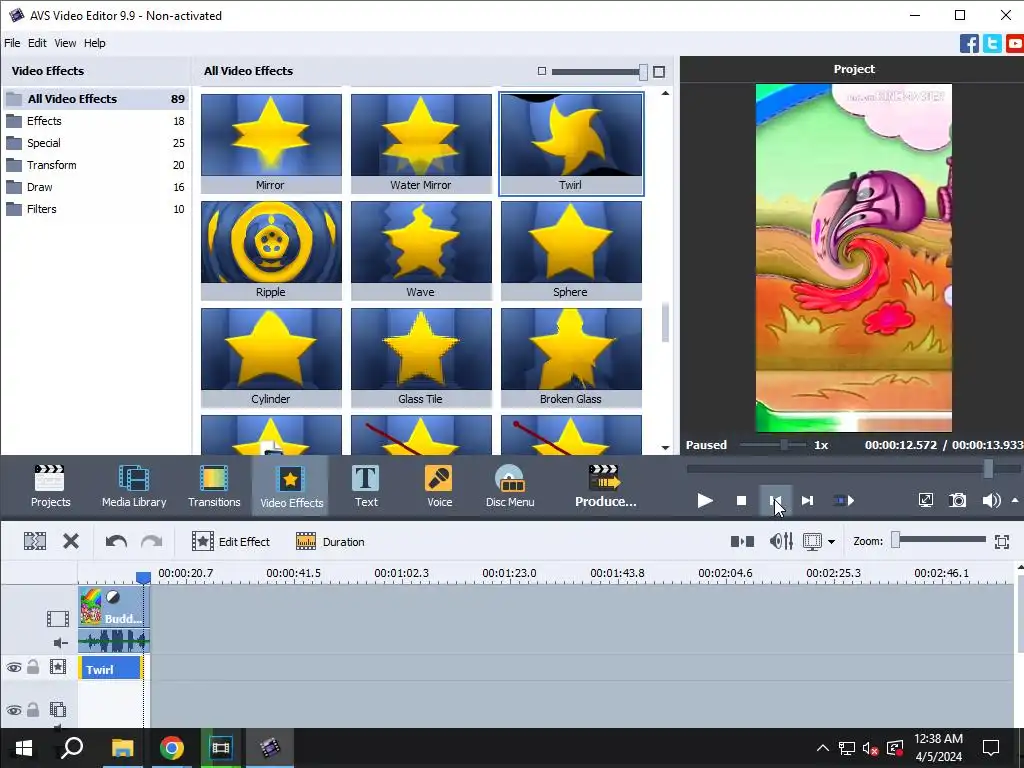
Task: Open the audio mixer icon
Action: click(x=781, y=541)
